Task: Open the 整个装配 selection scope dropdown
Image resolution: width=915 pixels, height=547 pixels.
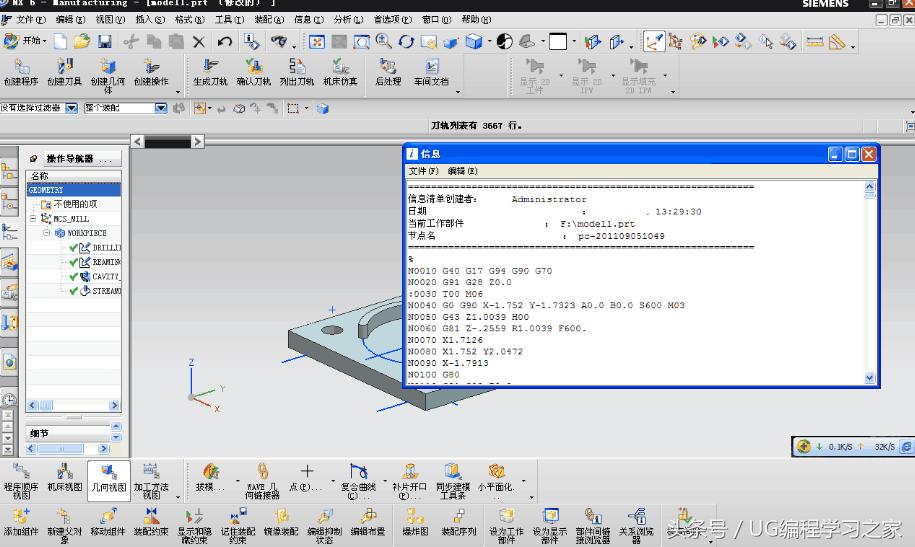Action: tap(160, 108)
